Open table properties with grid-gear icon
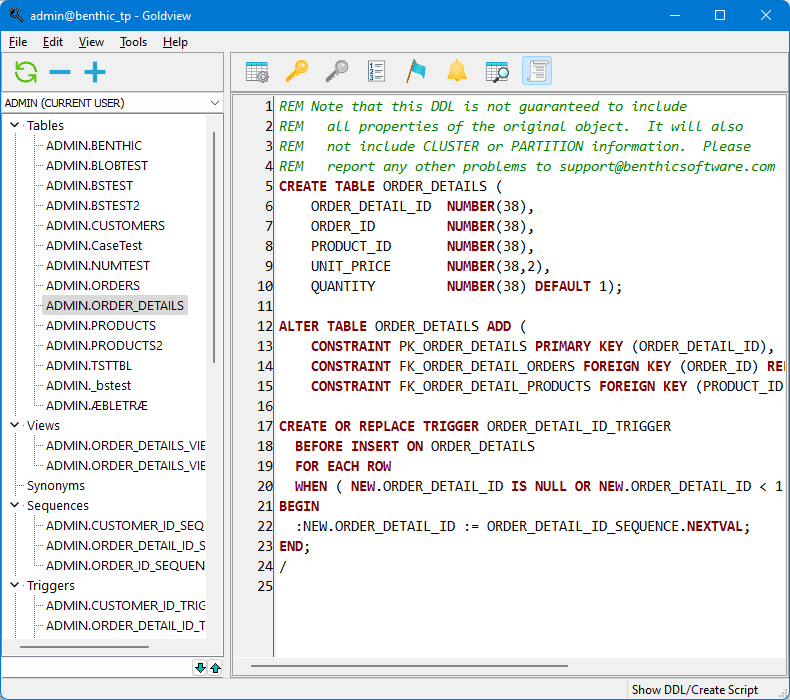The height and width of the screenshot is (700, 790). 257,71
